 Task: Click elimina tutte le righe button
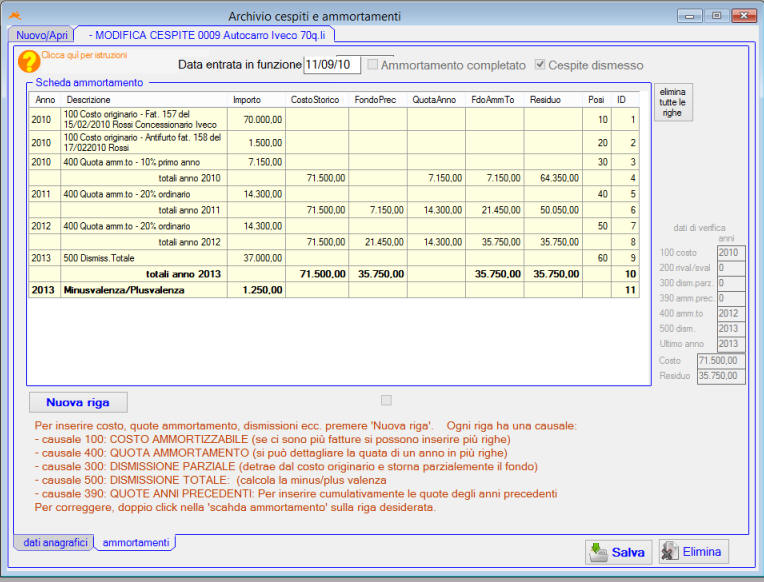(672, 102)
